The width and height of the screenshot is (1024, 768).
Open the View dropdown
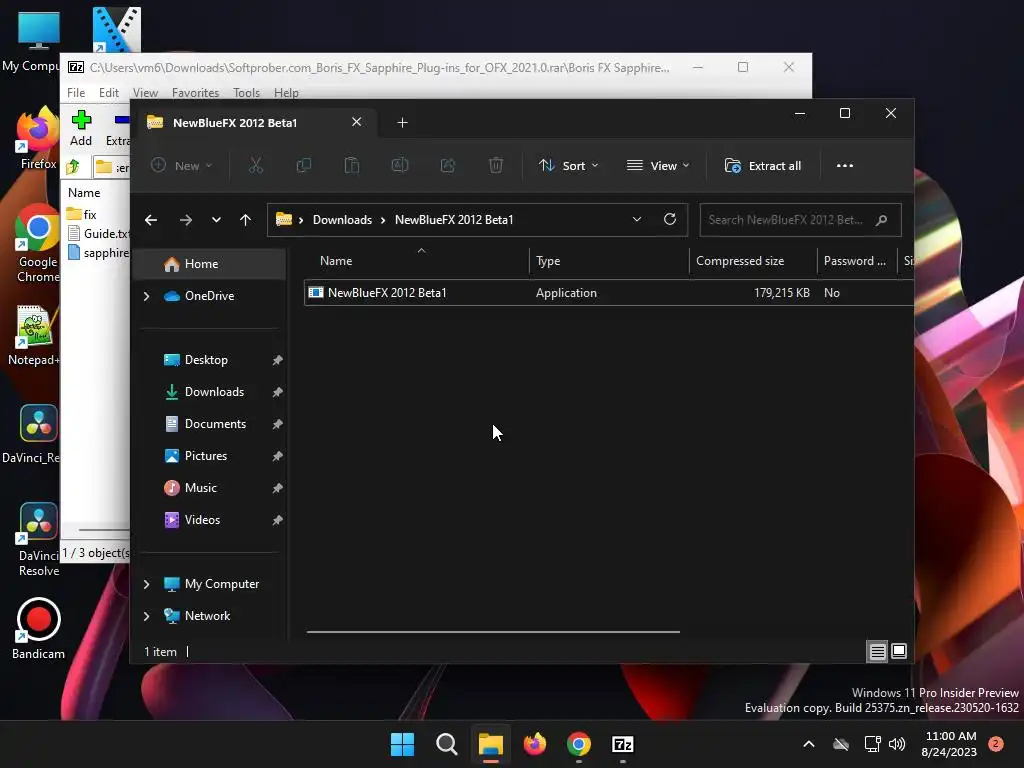(658, 166)
